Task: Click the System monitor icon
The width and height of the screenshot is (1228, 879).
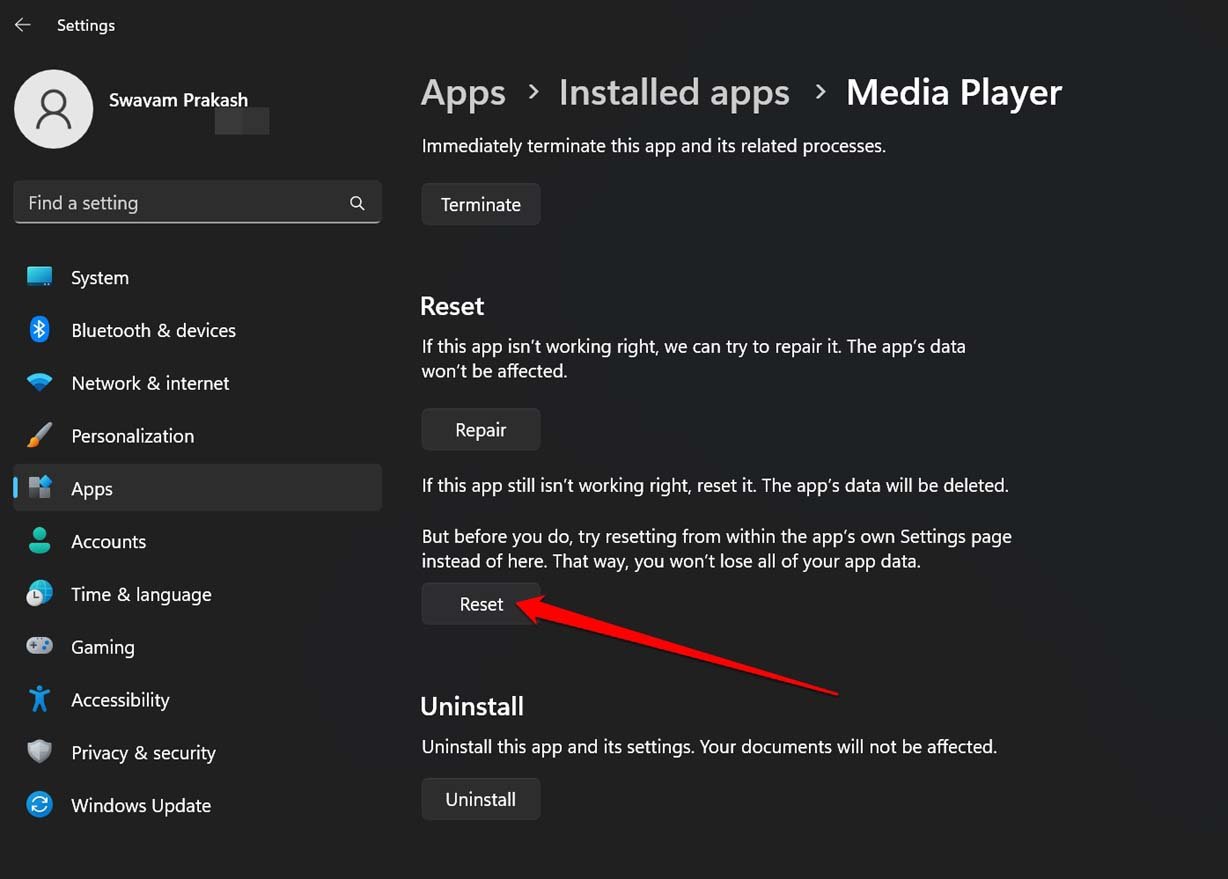Action: [x=40, y=277]
